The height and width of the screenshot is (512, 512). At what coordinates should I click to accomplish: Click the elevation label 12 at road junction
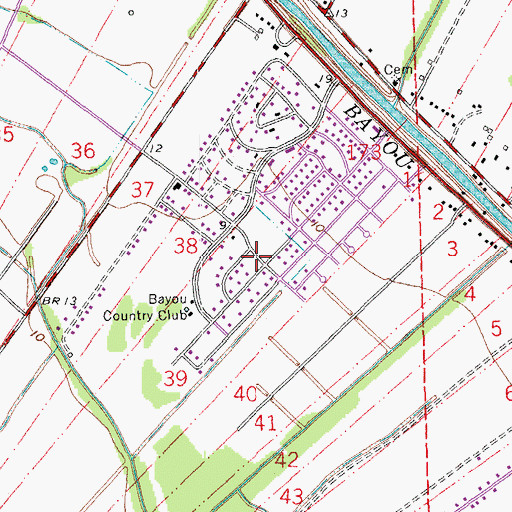pos(155,148)
